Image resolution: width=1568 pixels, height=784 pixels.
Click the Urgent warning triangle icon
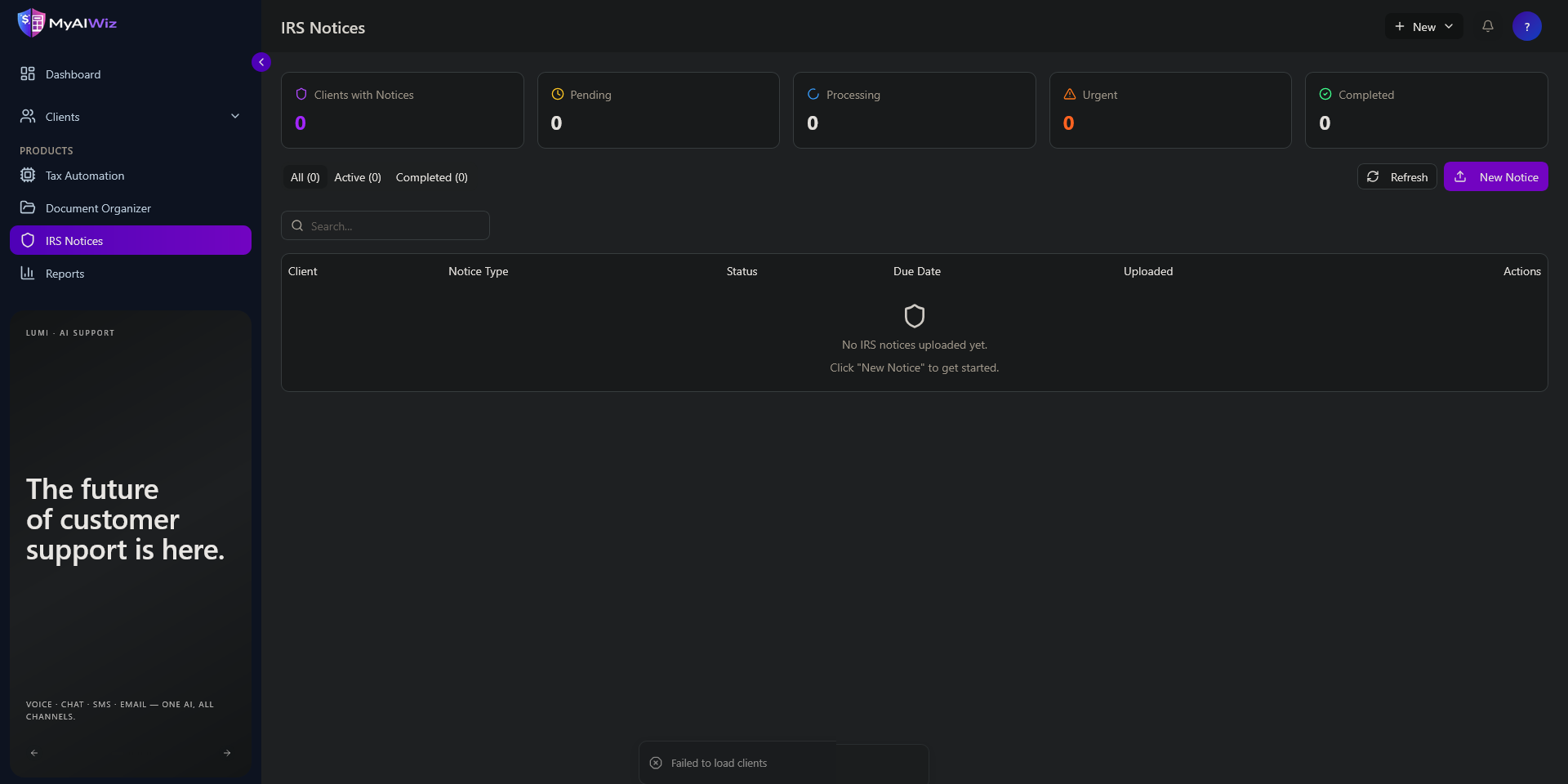point(1070,94)
